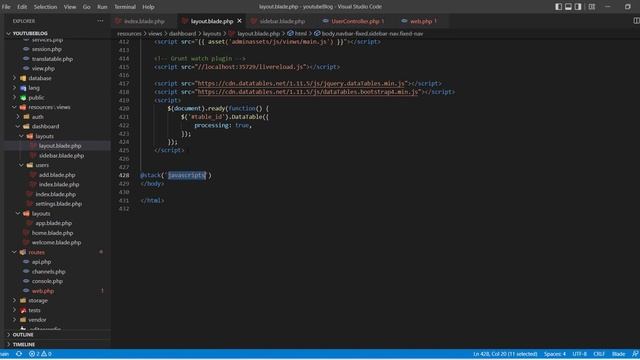Expand the auth folder
640x360 pixels.
coord(38,117)
